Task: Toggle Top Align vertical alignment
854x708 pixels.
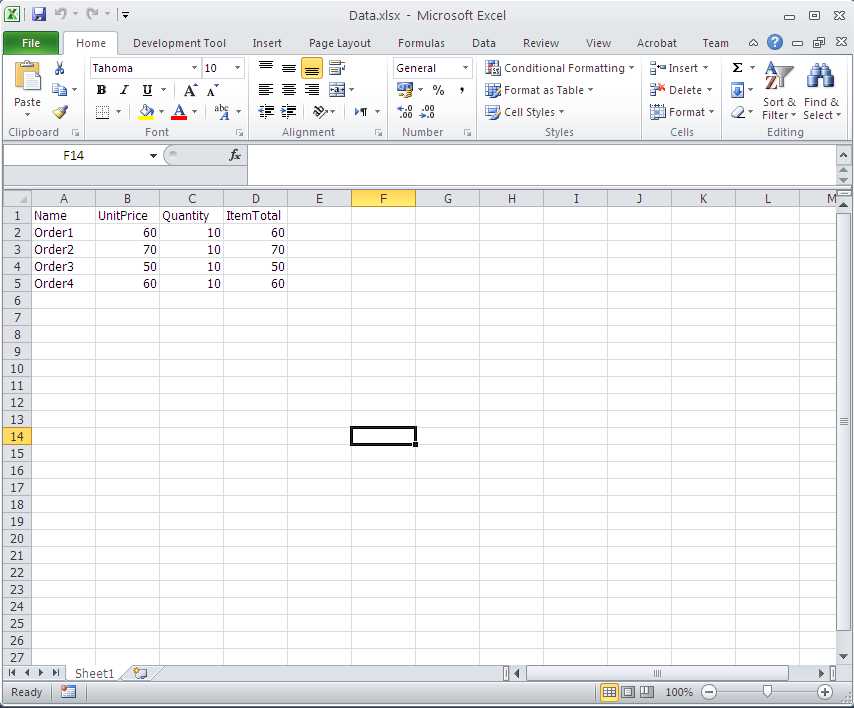Action: point(266,68)
